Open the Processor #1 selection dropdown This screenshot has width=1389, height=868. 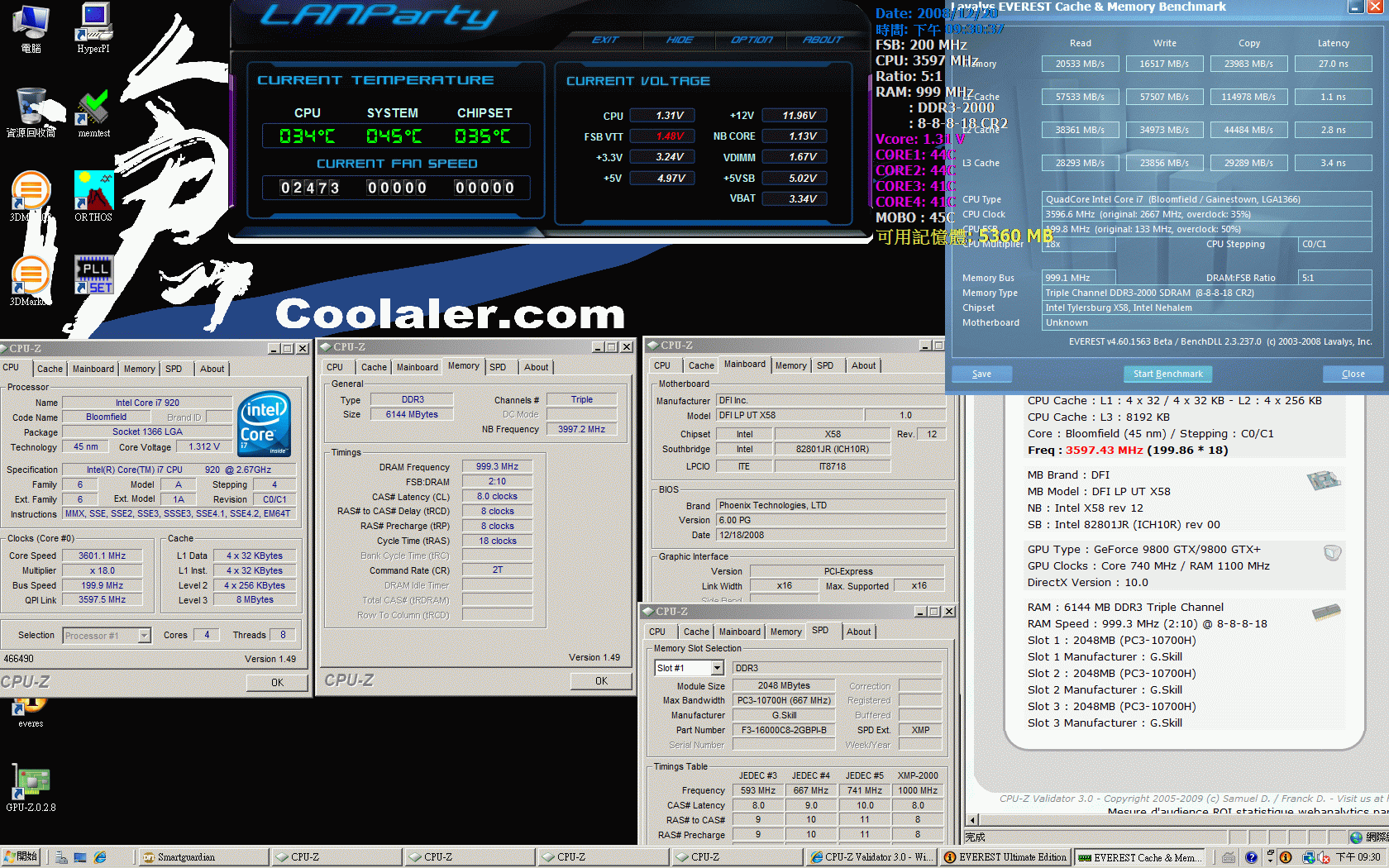click(x=144, y=636)
